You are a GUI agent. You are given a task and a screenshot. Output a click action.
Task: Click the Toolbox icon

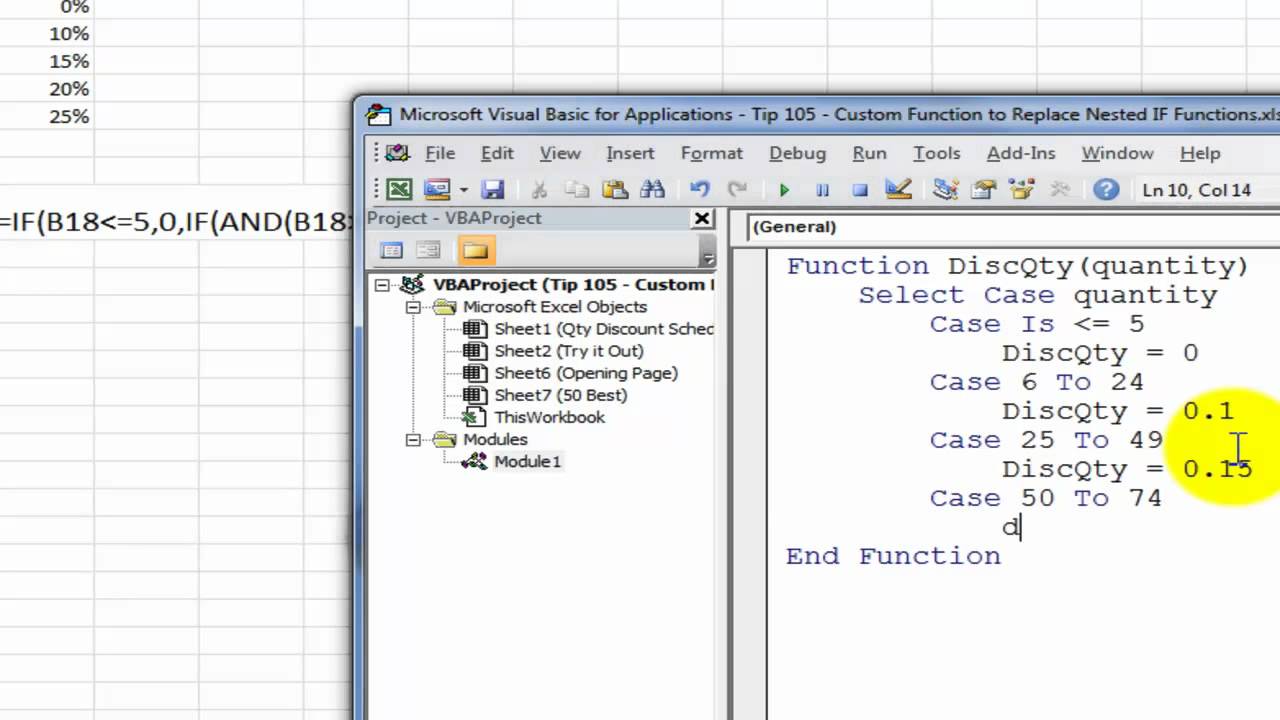coord(1059,189)
